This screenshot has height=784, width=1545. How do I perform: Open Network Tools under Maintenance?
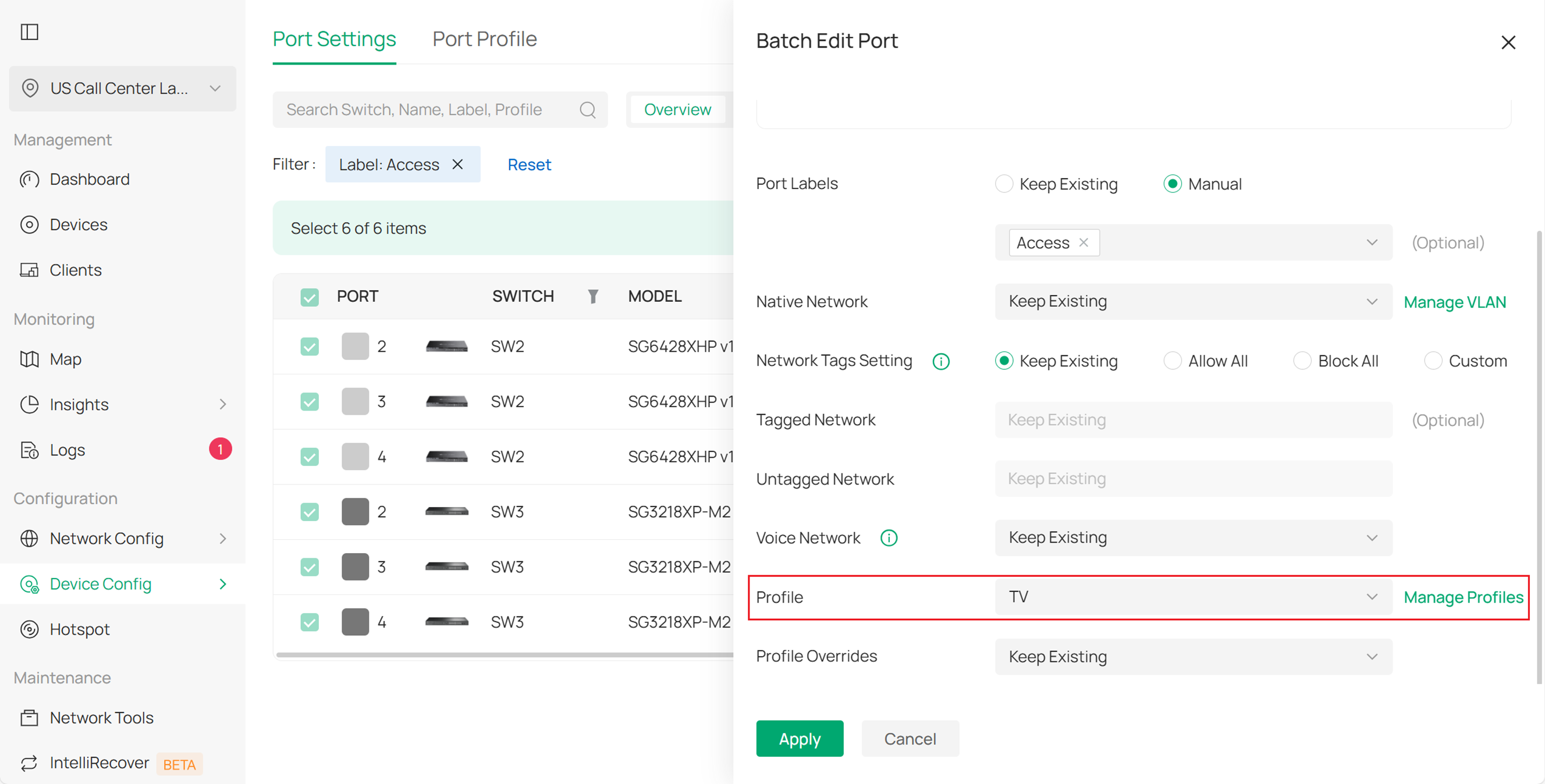tap(101, 717)
